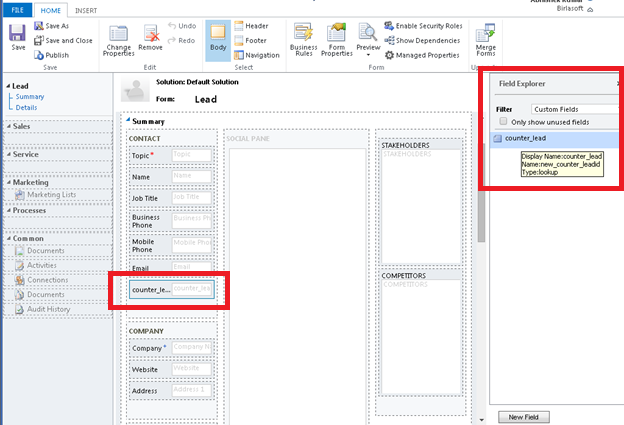Click the New Field button
Image resolution: width=624 pixels, height=425 pixels.
[x=524, y=417]
